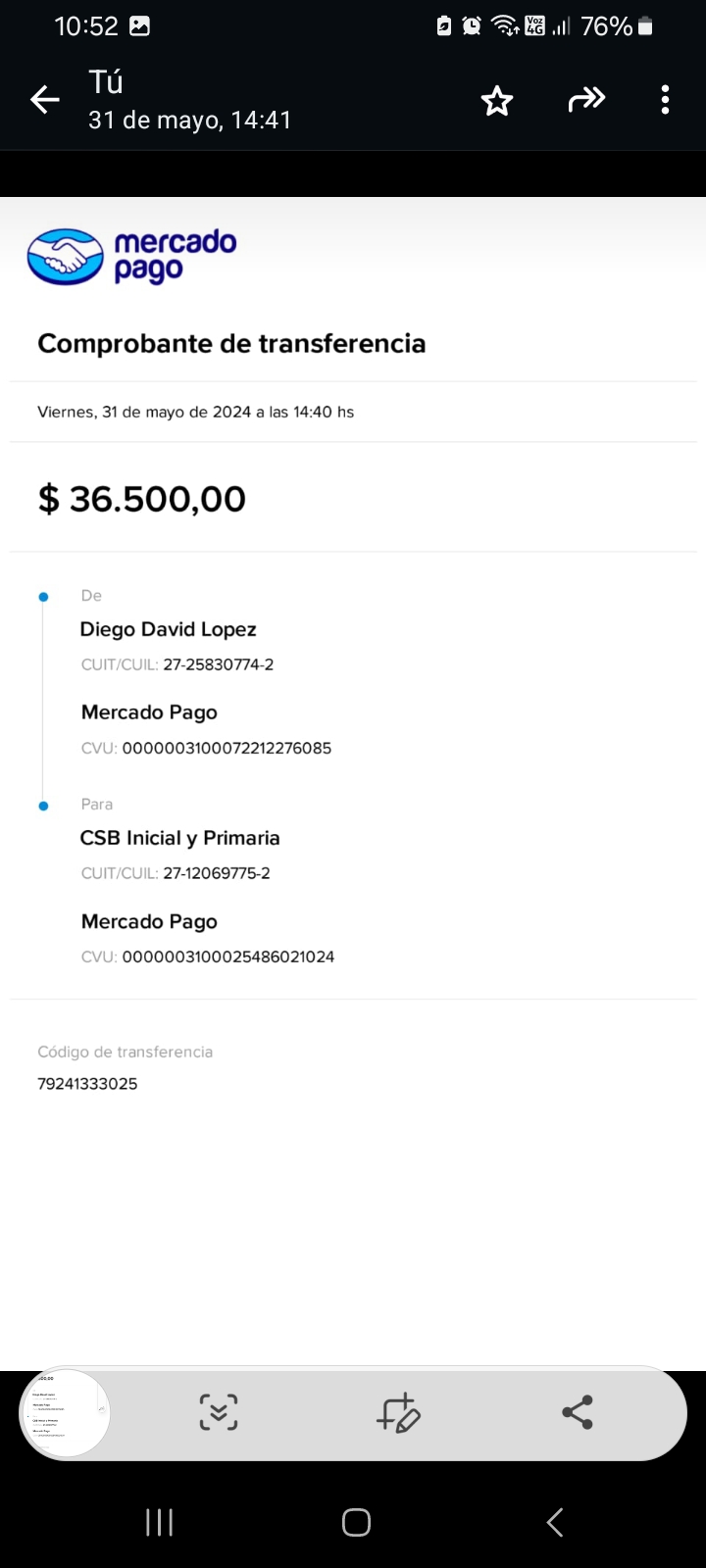706x1568 pixels.
Task: Tap the amount $ 36.500,00
Action: pos(142,499)
